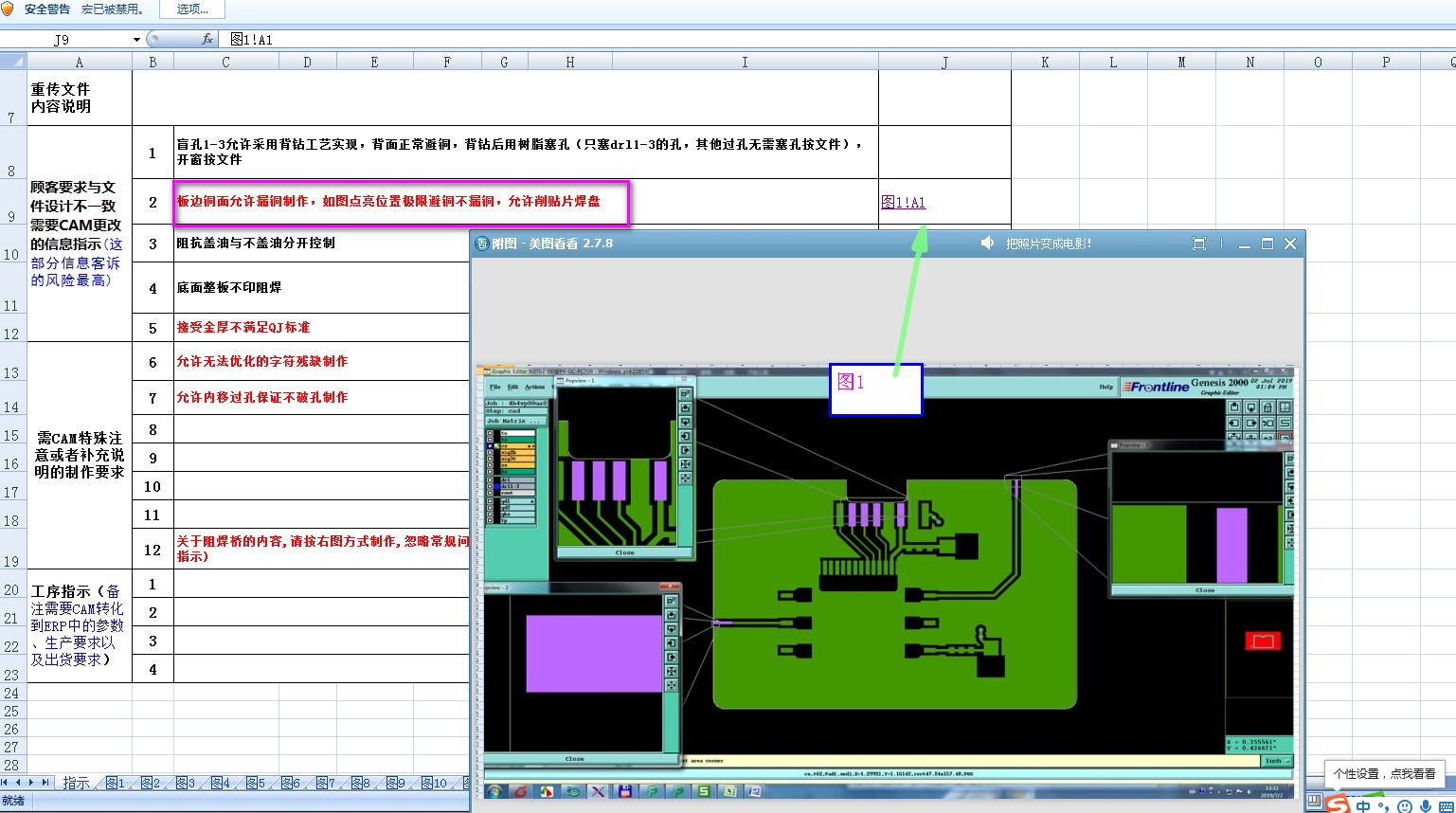Switch to the 图8 sheet tab
This screenshot has width=1456, height=813.
(361, 783)
